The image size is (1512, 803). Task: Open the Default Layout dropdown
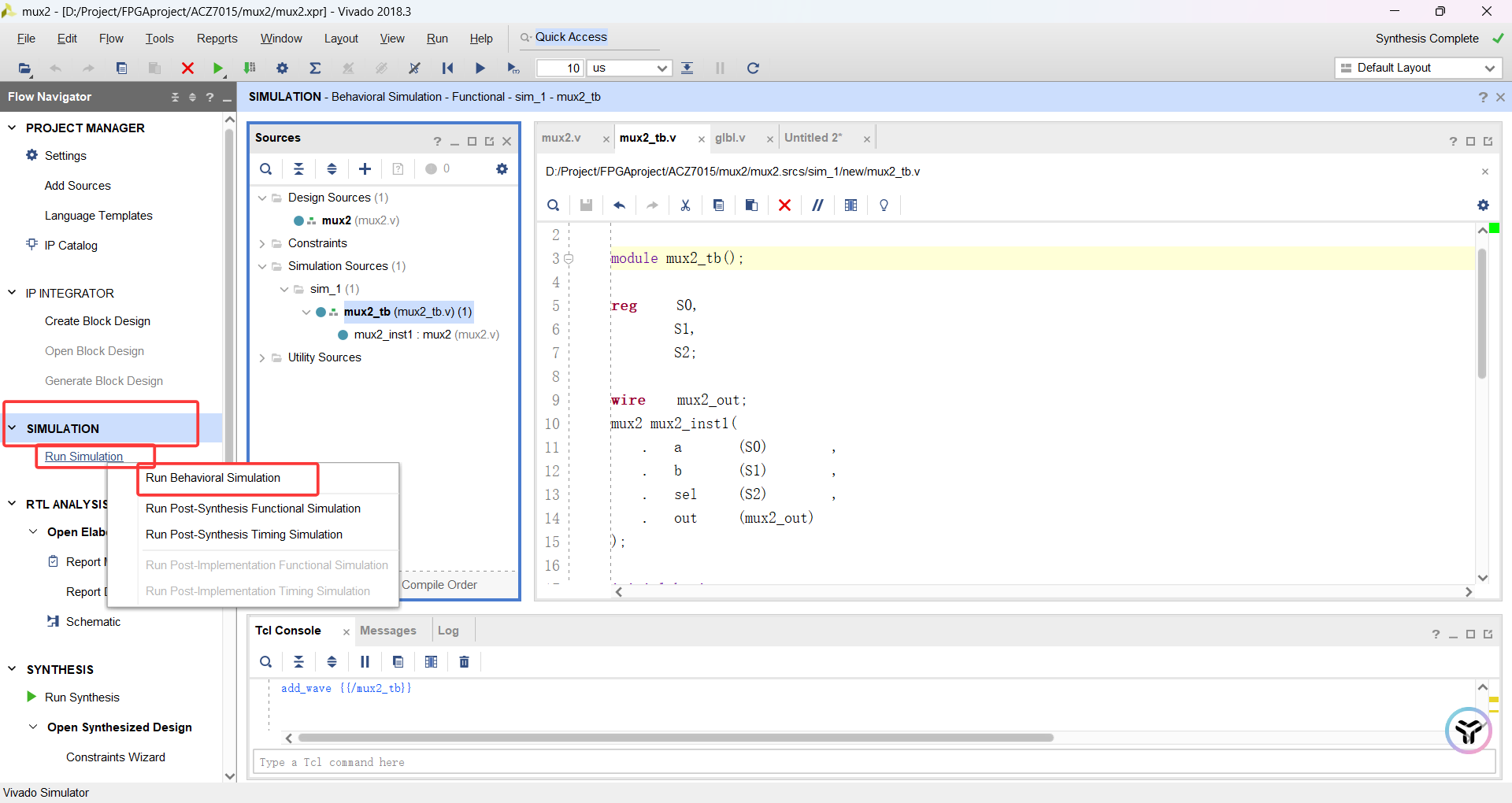click(x=1418, y=68)
